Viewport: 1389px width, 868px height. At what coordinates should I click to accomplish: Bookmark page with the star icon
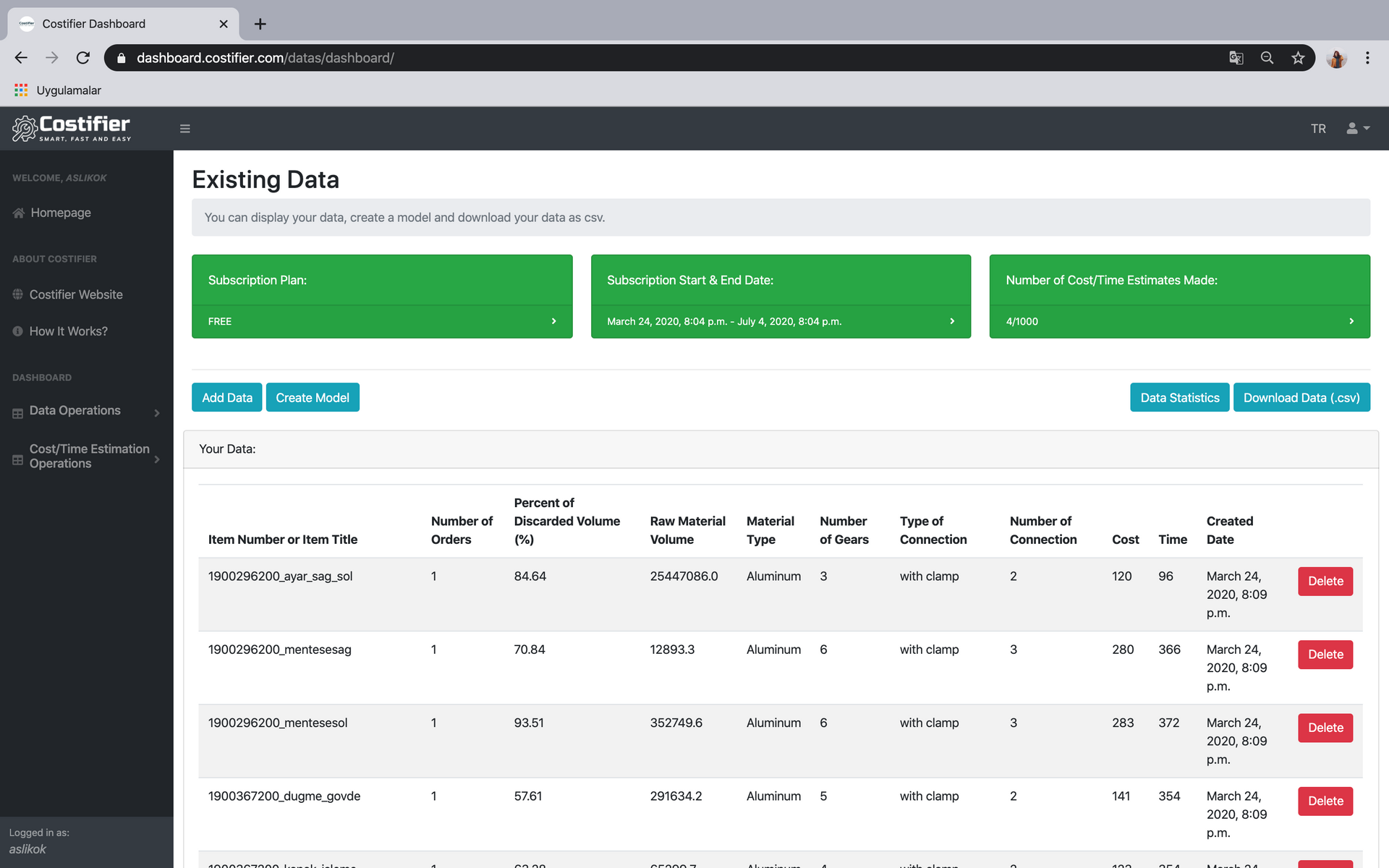click(x=1298, y=58)
